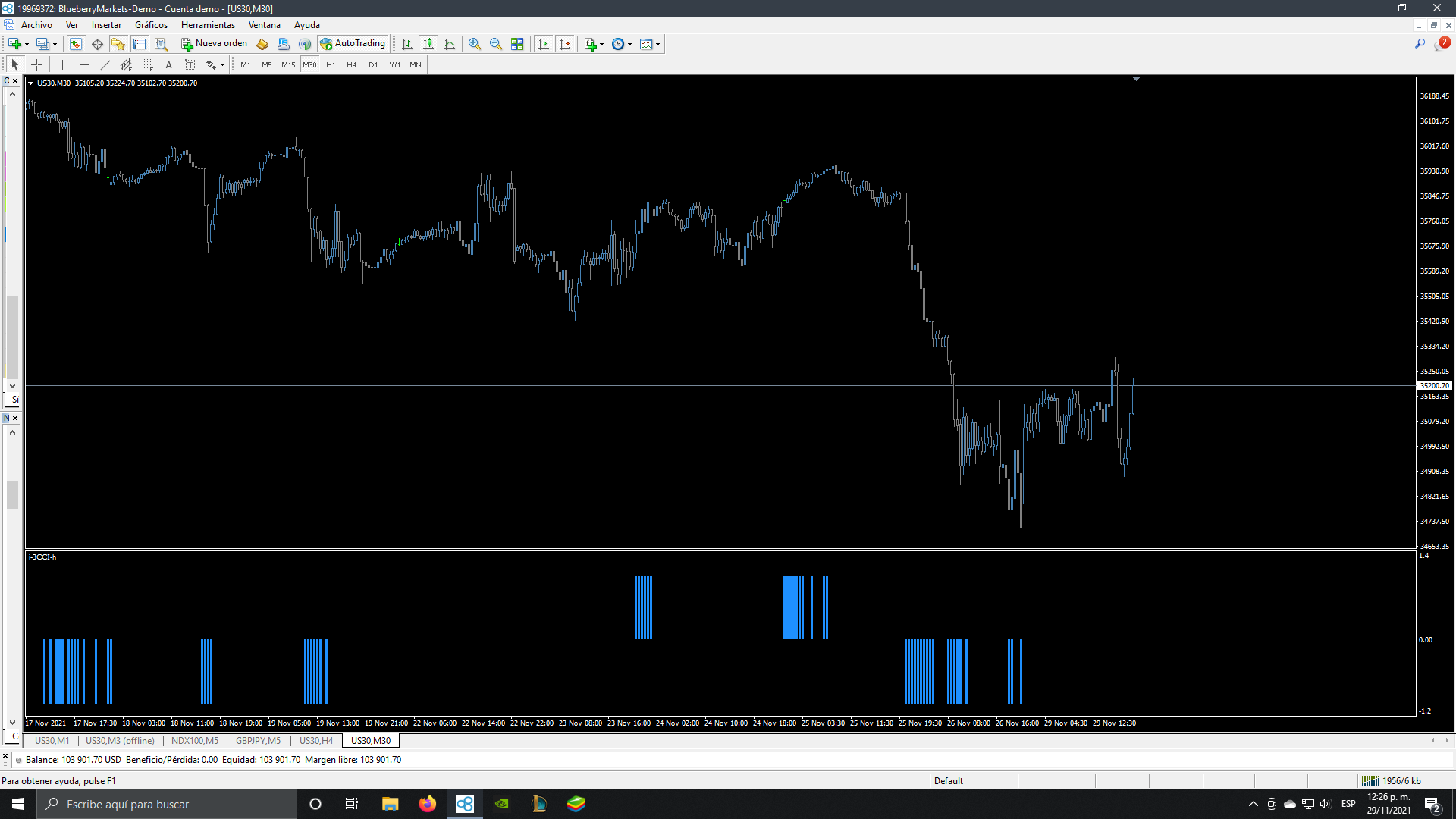Toggle the AutoTrading button
Screen dimensions: 1456x819
coord(353,44)
